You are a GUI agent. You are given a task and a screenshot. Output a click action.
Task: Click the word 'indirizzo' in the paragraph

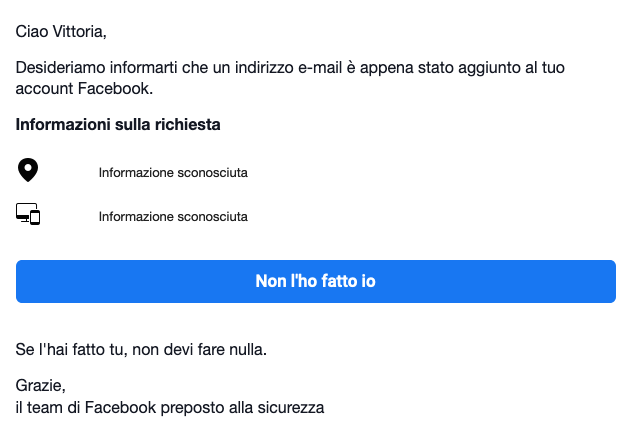tap(264, 68)
